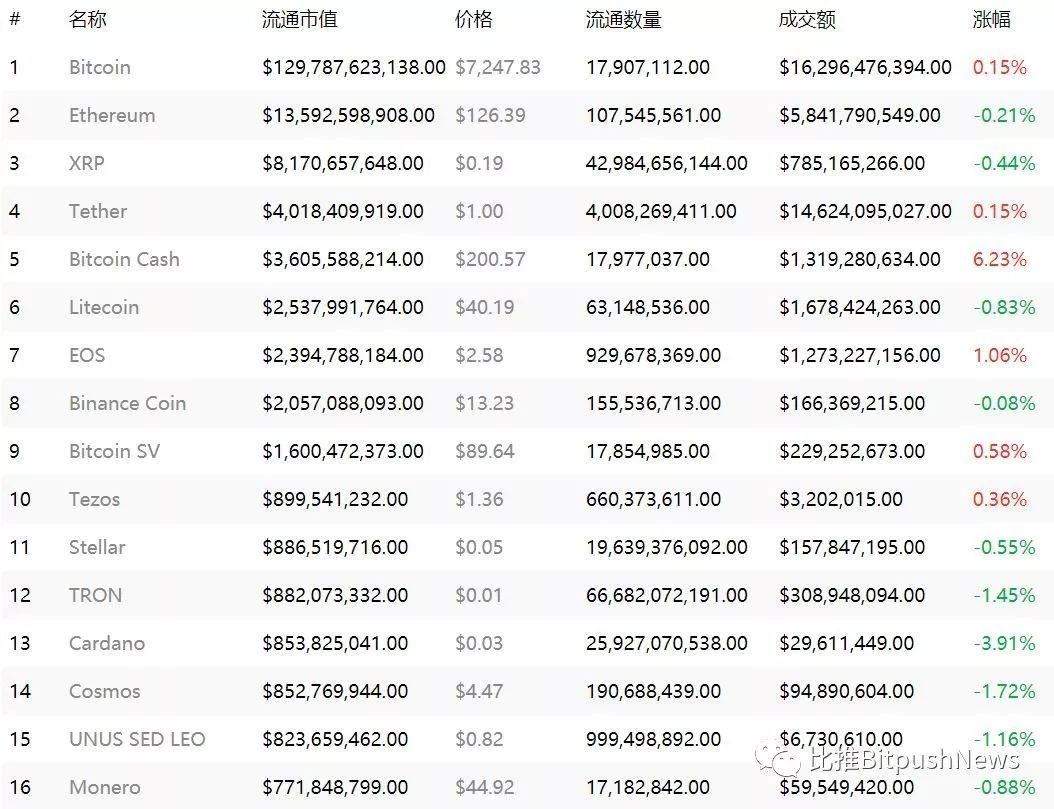Click the 成交额 column header

tap(807, 19)
